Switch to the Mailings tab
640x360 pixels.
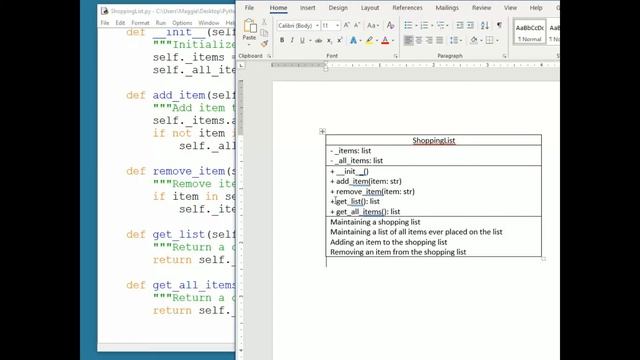[x=447, y=8]
